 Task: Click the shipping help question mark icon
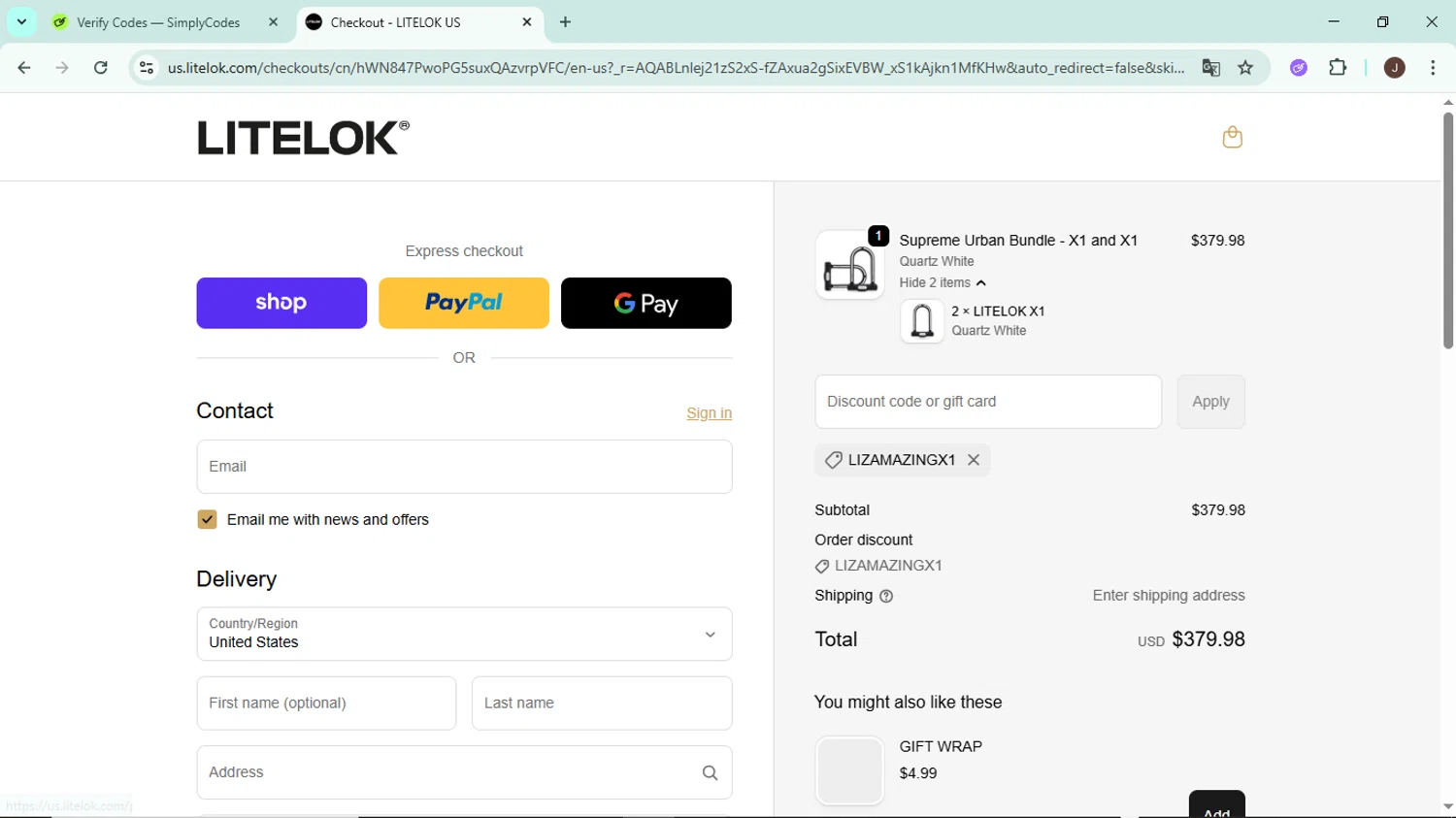click(886, 597)
